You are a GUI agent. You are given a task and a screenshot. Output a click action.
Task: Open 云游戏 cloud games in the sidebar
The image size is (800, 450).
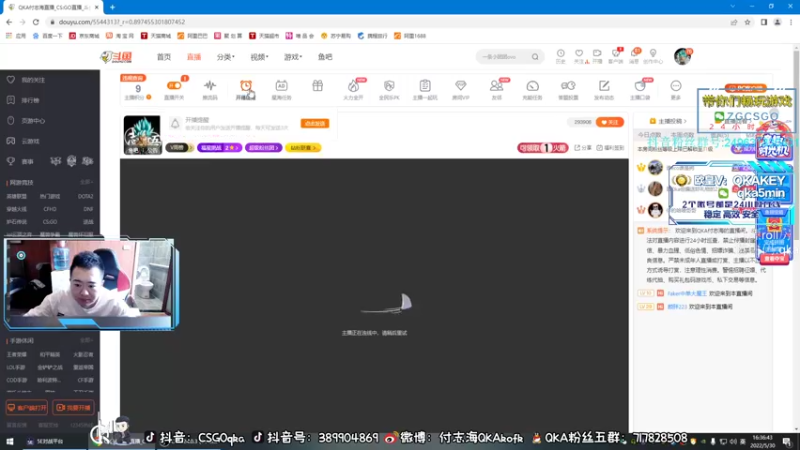click(x=30, y=141)
